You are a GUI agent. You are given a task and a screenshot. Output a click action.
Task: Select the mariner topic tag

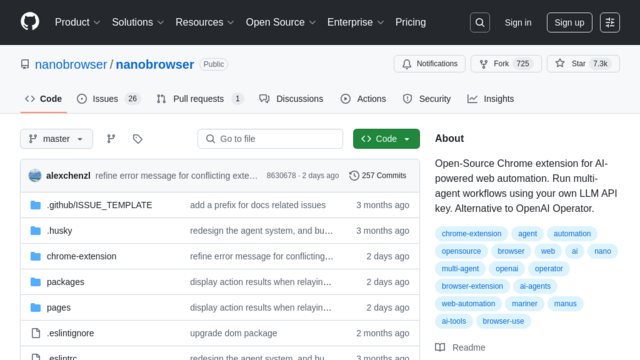524,304
